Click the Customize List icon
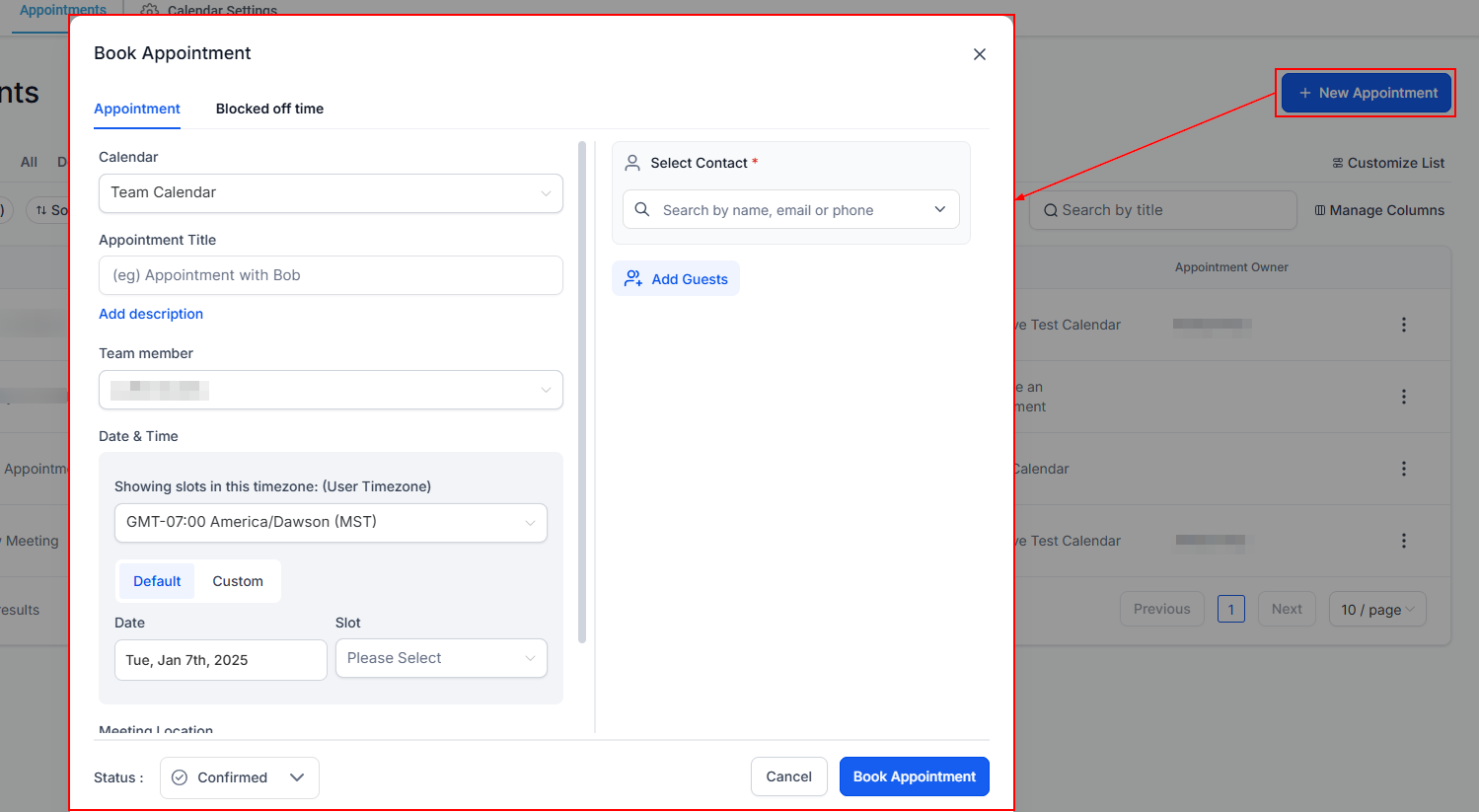The image size is (1479, 812). pos(1337,163)
